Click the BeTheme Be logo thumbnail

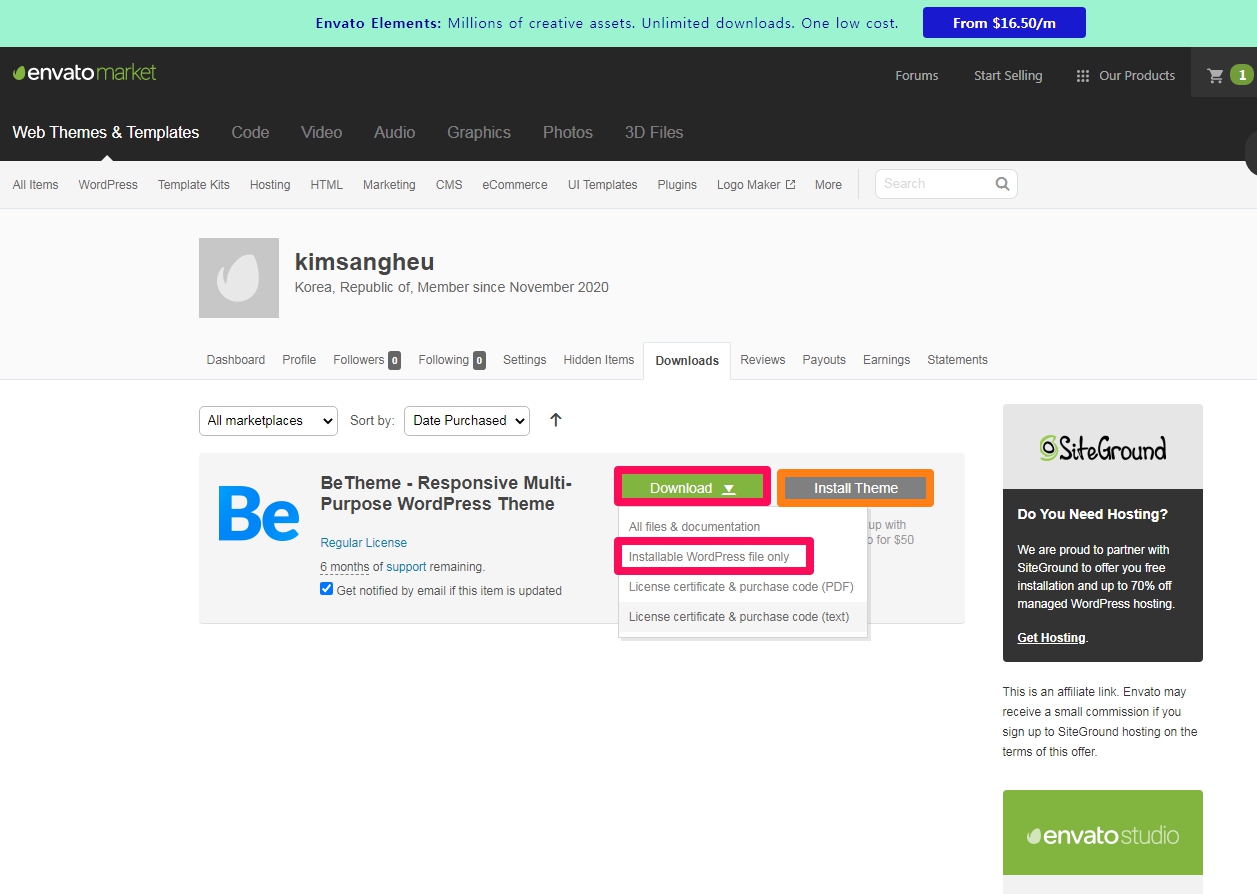[x=259, y=513]
